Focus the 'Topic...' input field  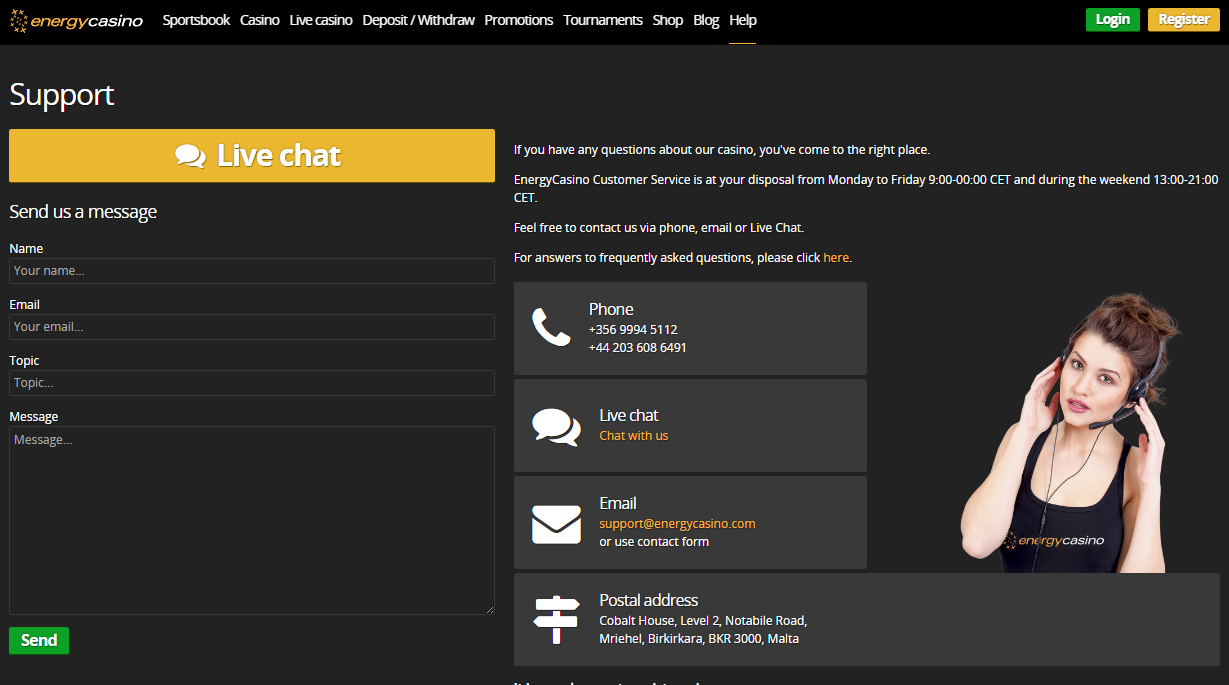pyautogui.click(x=252, y=383)
